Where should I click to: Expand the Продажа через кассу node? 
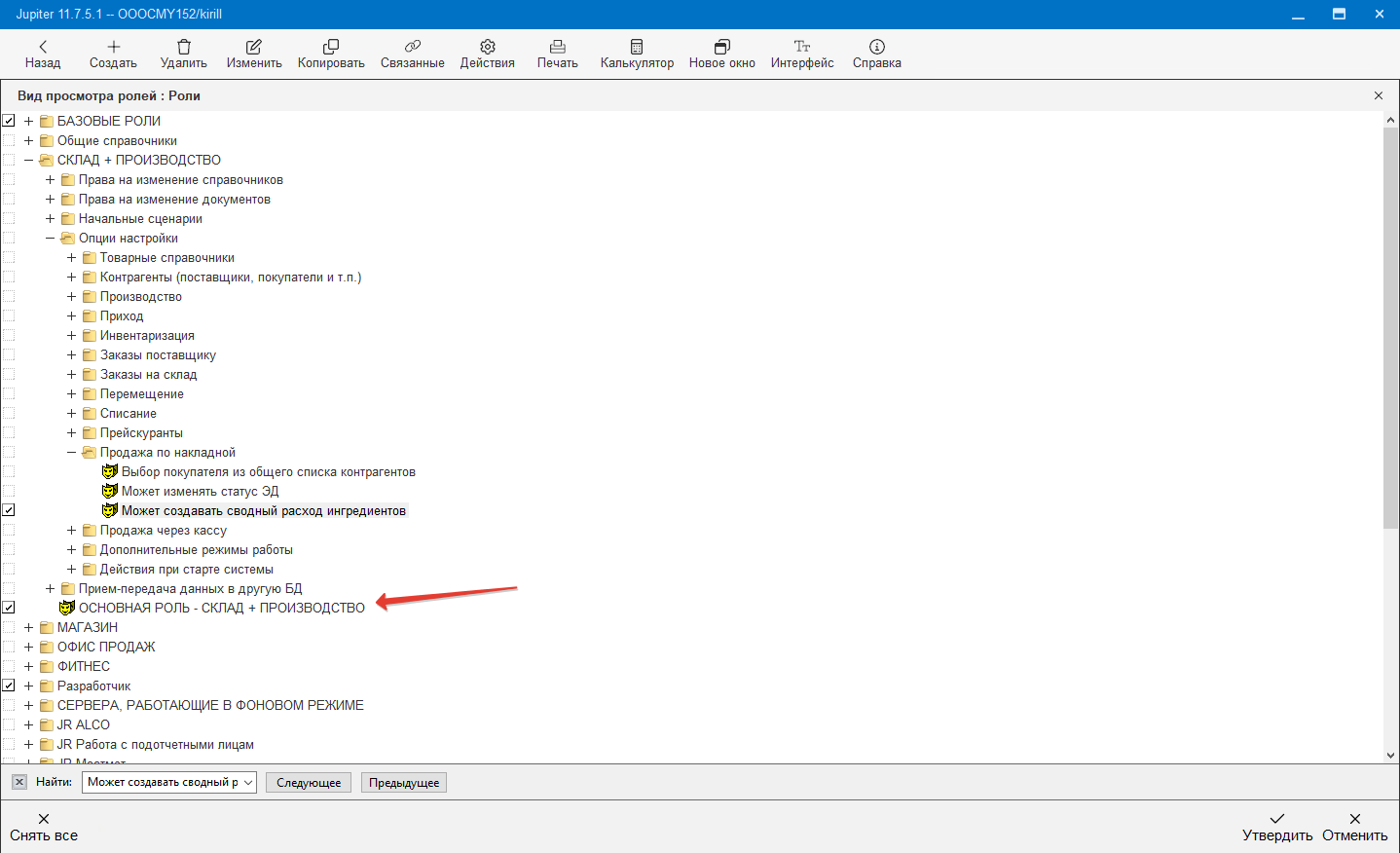(71, 530)
